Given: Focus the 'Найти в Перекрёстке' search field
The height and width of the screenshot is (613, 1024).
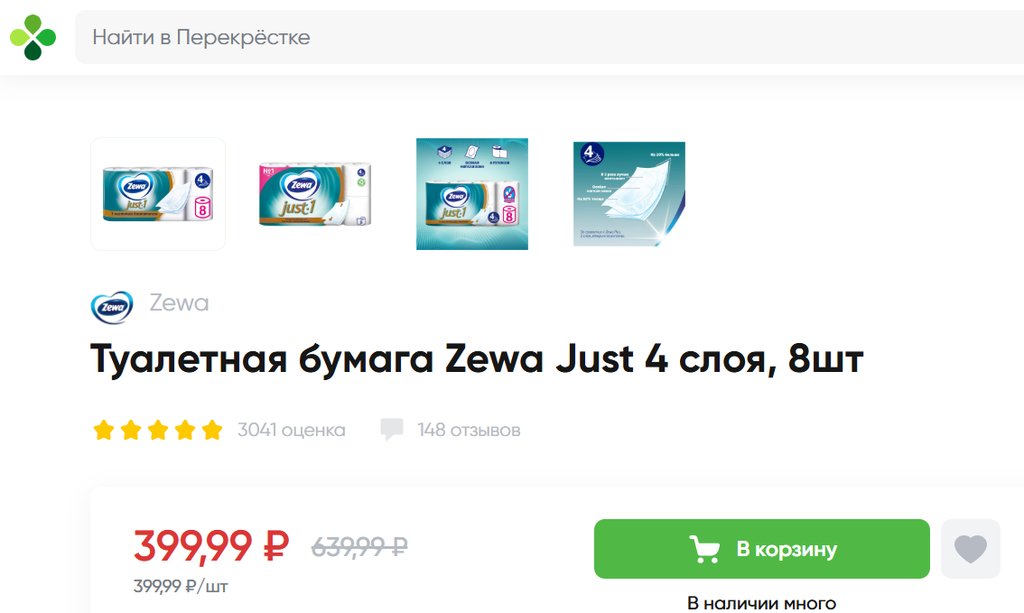Looking at the screenshot, I should click(549, 37).
